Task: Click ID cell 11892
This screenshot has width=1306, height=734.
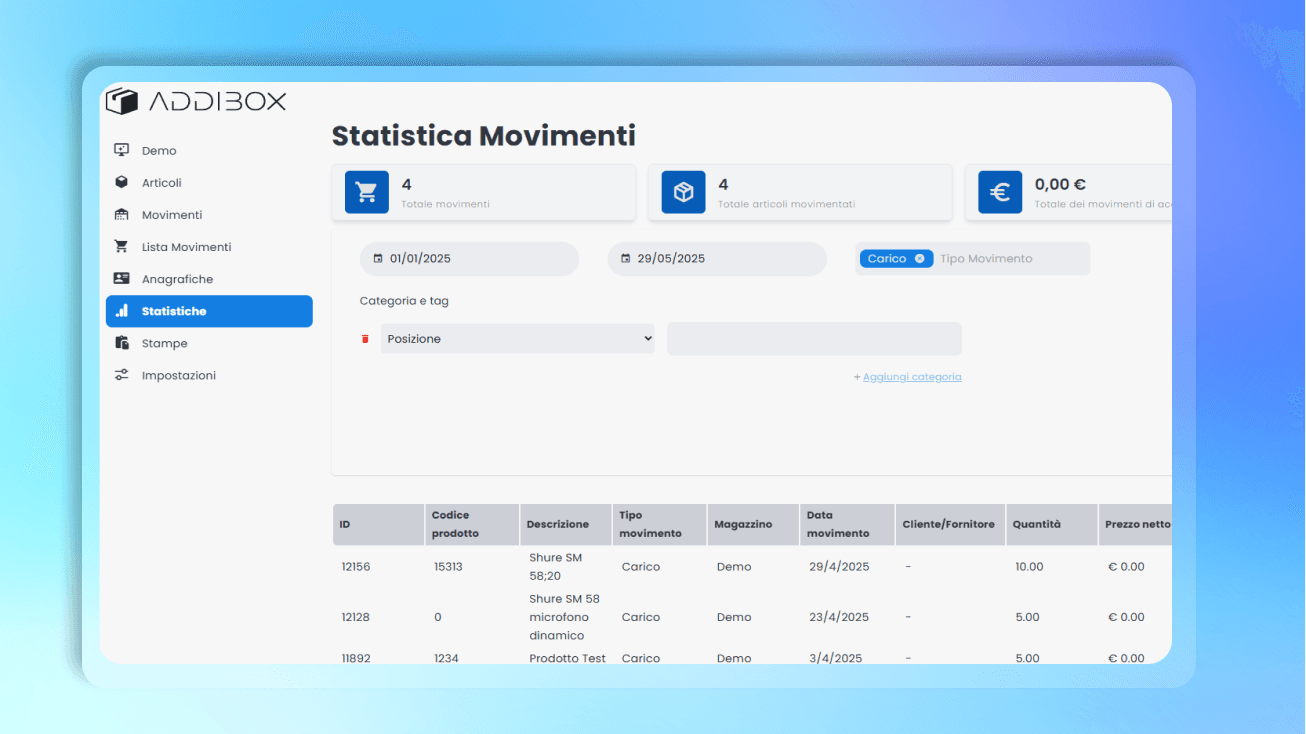Action: coord(356,658)
